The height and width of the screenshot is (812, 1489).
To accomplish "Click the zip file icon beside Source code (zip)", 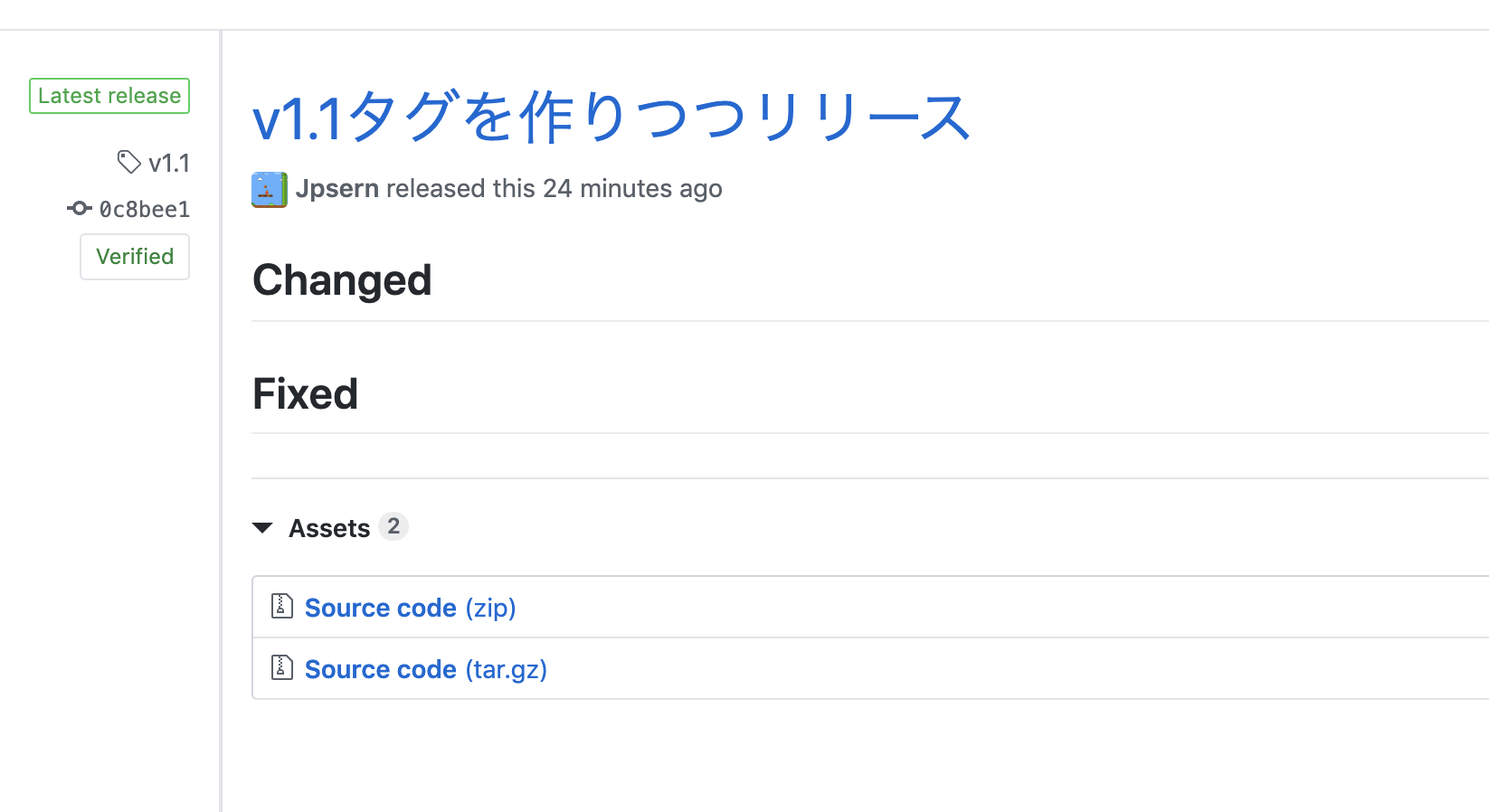I will pyautogui.click(x=281, y=607).
